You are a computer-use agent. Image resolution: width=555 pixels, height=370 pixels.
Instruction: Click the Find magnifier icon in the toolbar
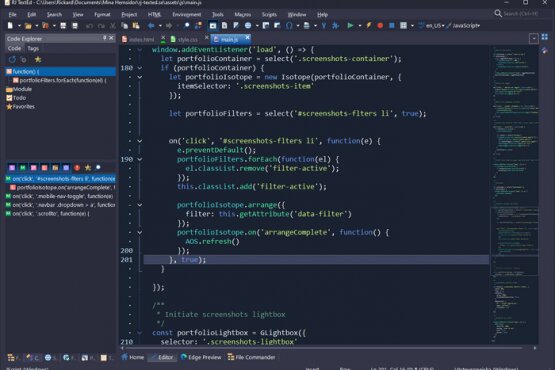(x=187, y=25)
